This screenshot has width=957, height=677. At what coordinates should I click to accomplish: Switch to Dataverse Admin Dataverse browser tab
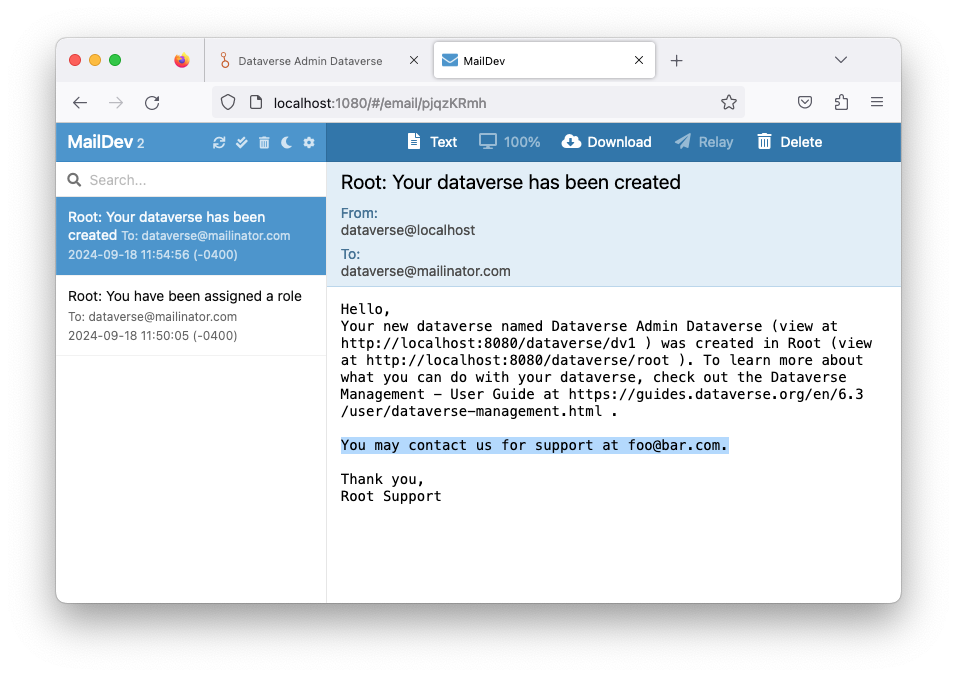click(x=309, y=61)
